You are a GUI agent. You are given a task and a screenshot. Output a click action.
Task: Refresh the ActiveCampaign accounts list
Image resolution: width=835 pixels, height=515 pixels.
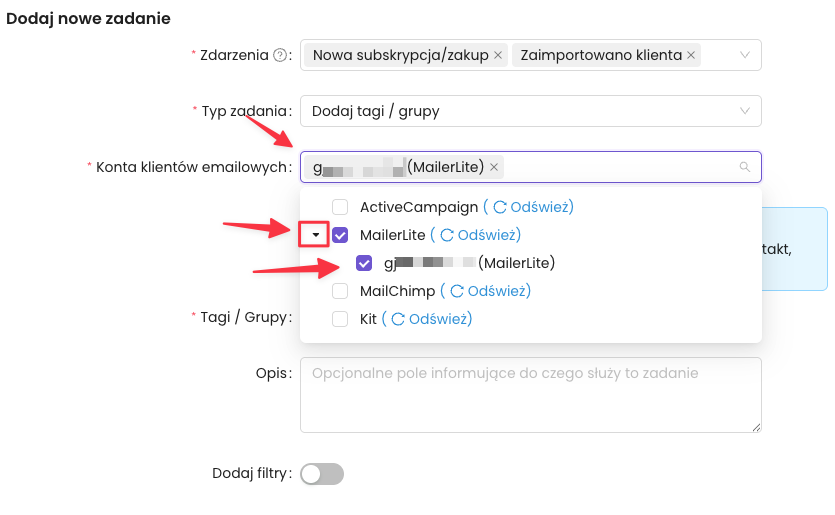point(531,207)
